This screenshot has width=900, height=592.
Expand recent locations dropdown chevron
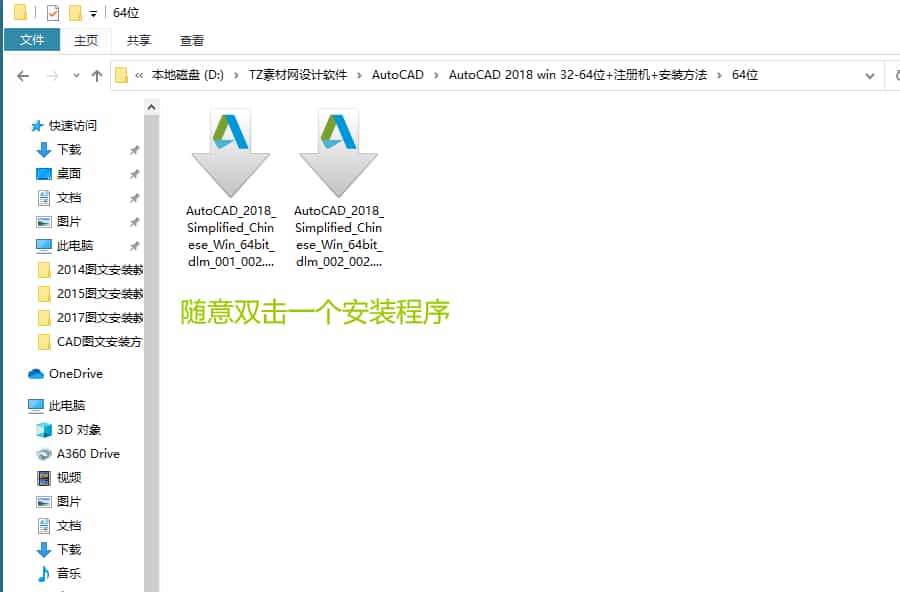[76, 76]
